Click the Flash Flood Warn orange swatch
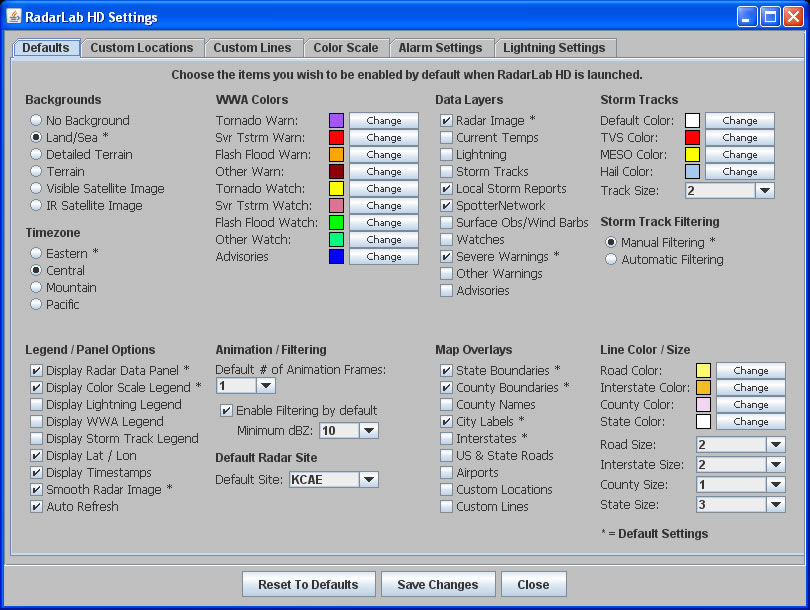810x610 pixels. pyautogui.click(x=336, y=154)
